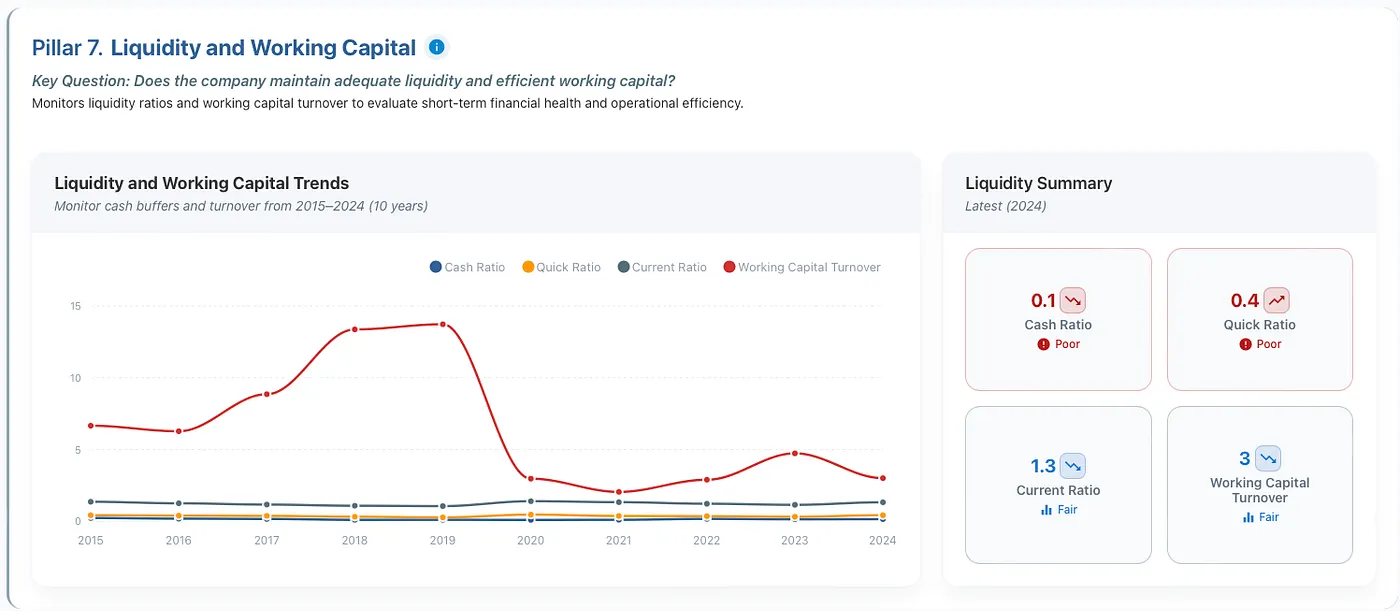Hide the Working Capital Turnover legend series
1400x611 pixels.
(802, 267)
